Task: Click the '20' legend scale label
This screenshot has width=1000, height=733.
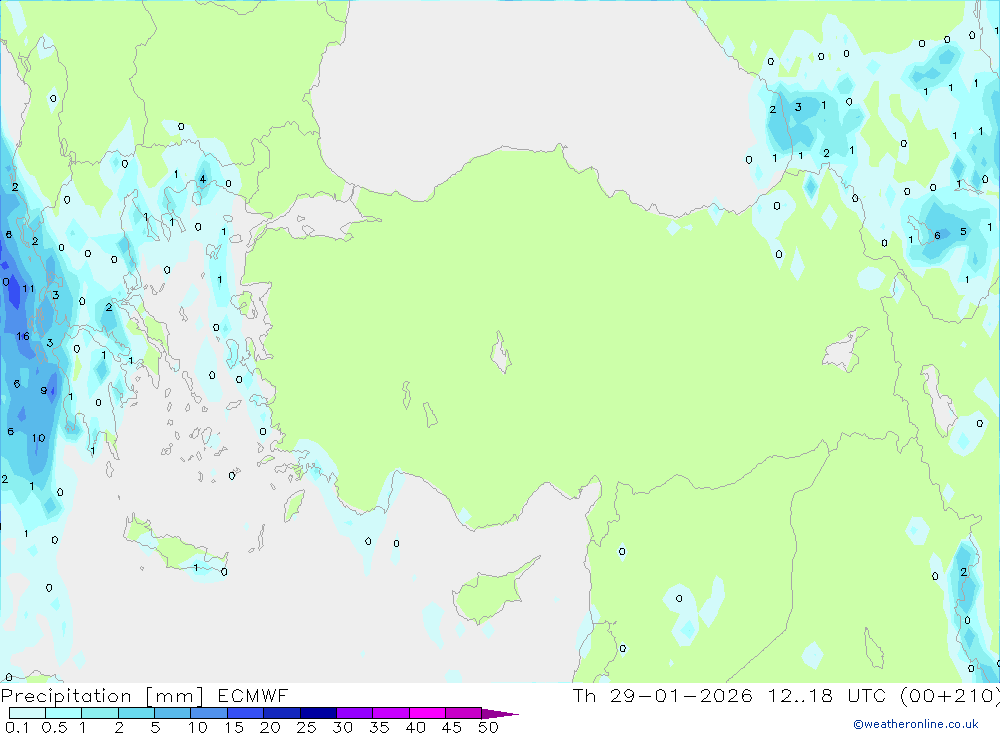Action: (270, 727)
